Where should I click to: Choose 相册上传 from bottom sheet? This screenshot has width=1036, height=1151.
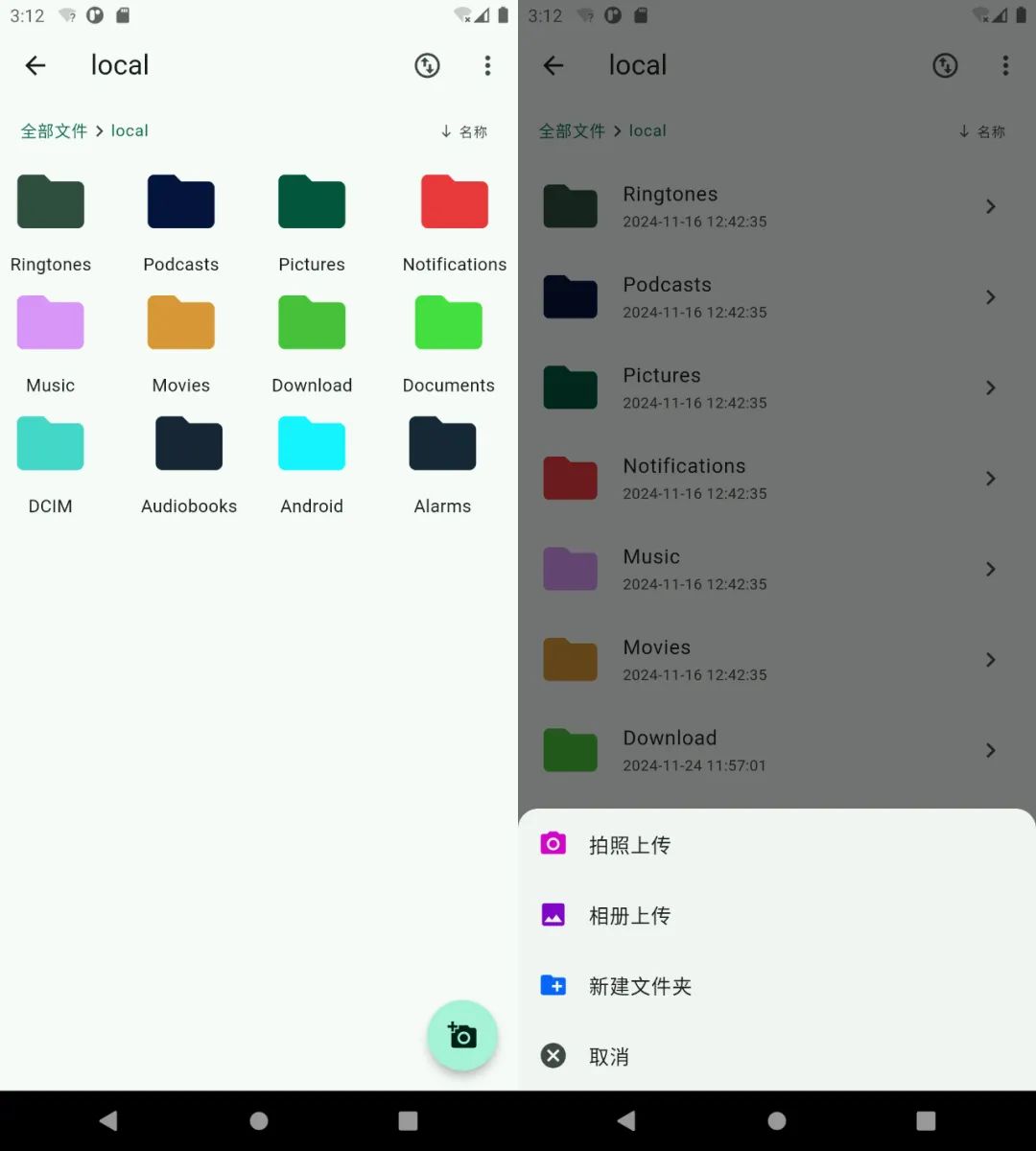pyautogui.click(x=777, y=916)
